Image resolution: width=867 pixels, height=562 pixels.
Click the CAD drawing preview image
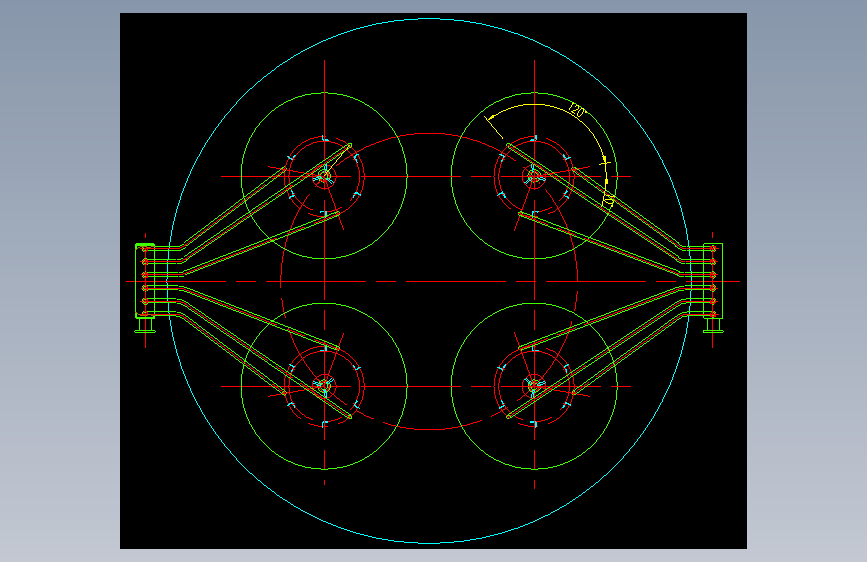coord(433,281)
